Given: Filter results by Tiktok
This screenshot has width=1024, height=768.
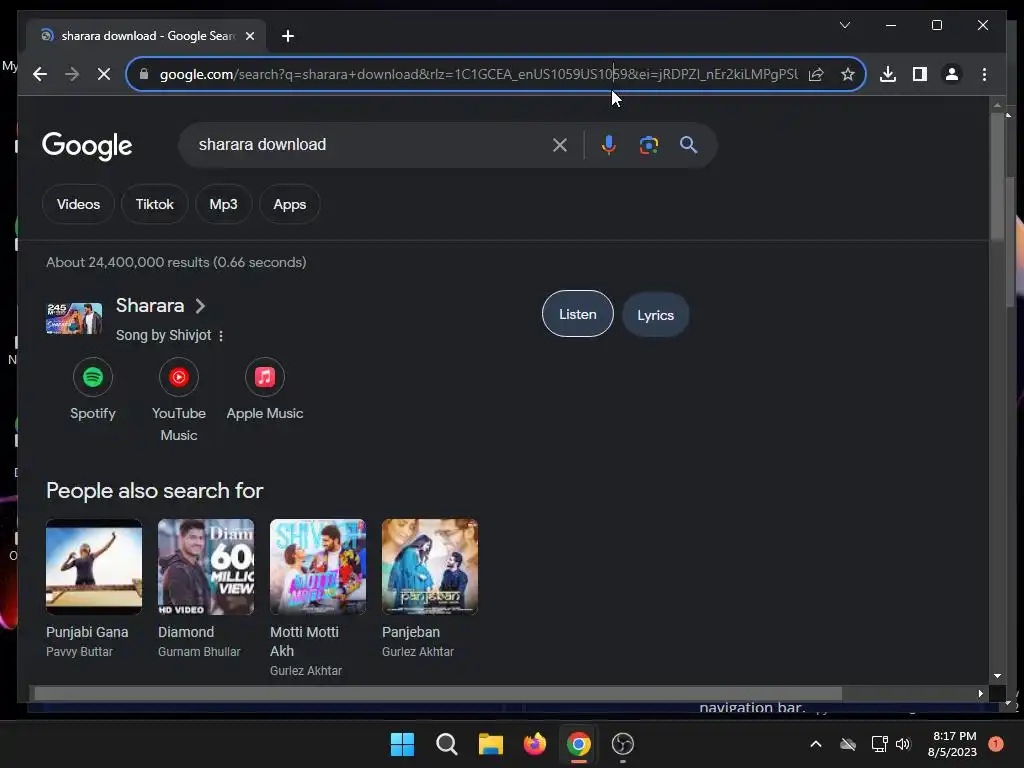Looking at the screenshot, I should coord(155,204).
